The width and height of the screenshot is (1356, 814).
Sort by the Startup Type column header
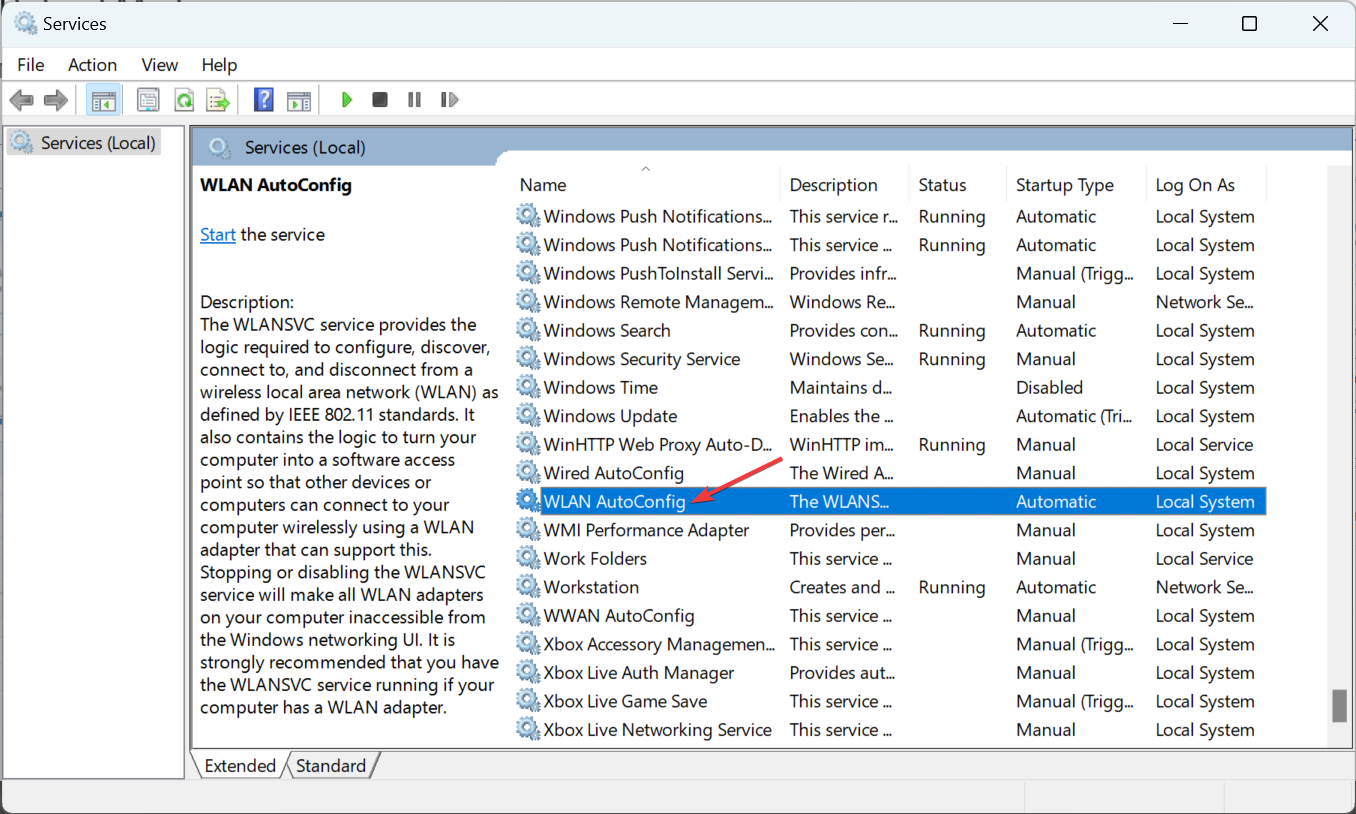[x=1064, y=185]
